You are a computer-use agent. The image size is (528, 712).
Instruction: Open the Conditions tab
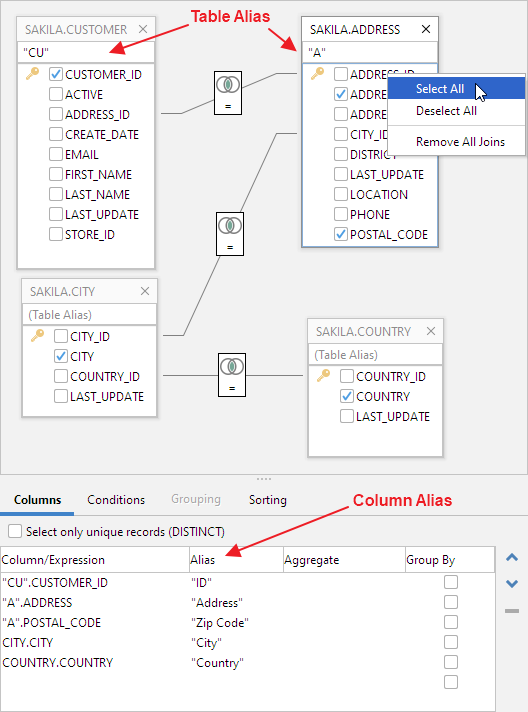tap(116, 499)
